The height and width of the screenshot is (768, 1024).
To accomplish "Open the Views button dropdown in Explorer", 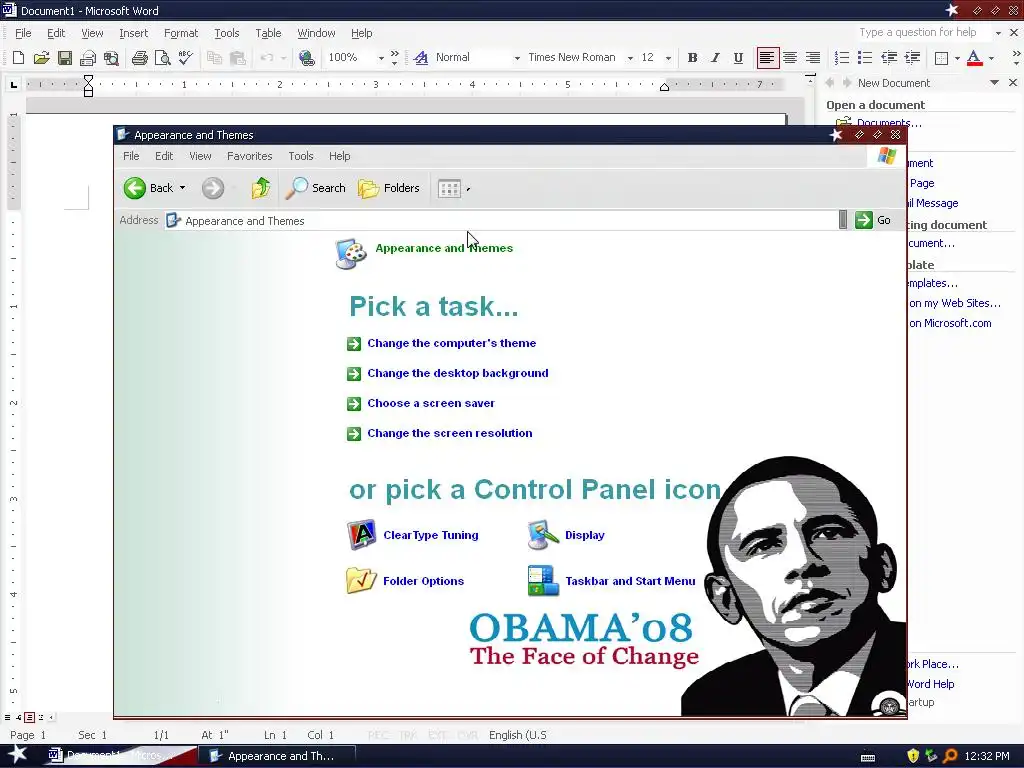I will 468,189.
